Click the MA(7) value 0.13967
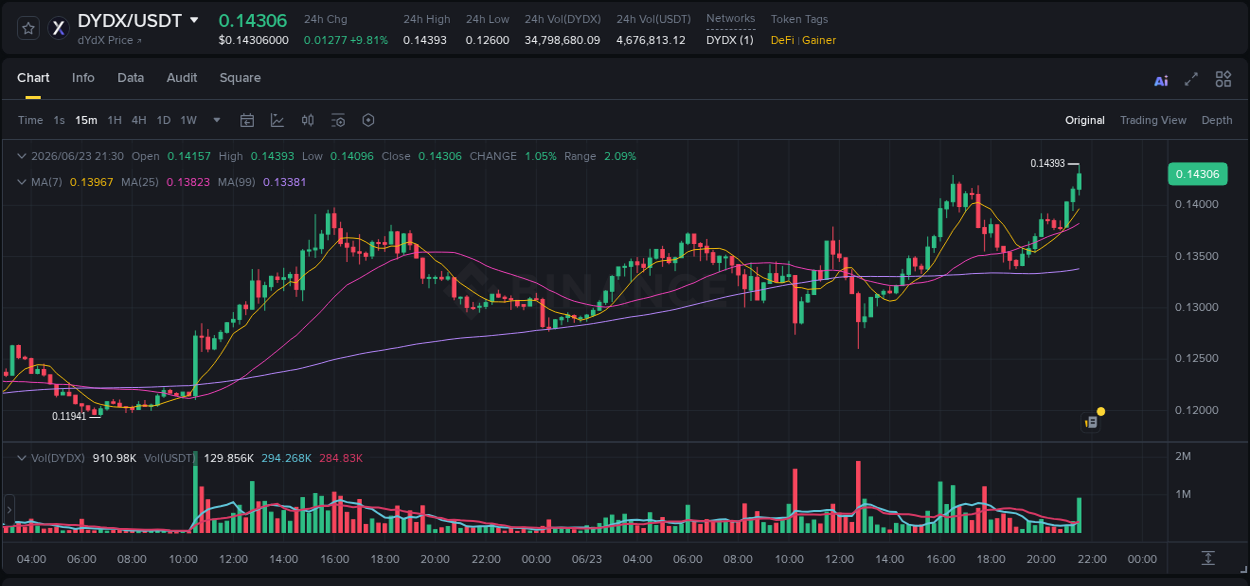Viewport: 1250px width, 586px height. (x=91, y=182)
